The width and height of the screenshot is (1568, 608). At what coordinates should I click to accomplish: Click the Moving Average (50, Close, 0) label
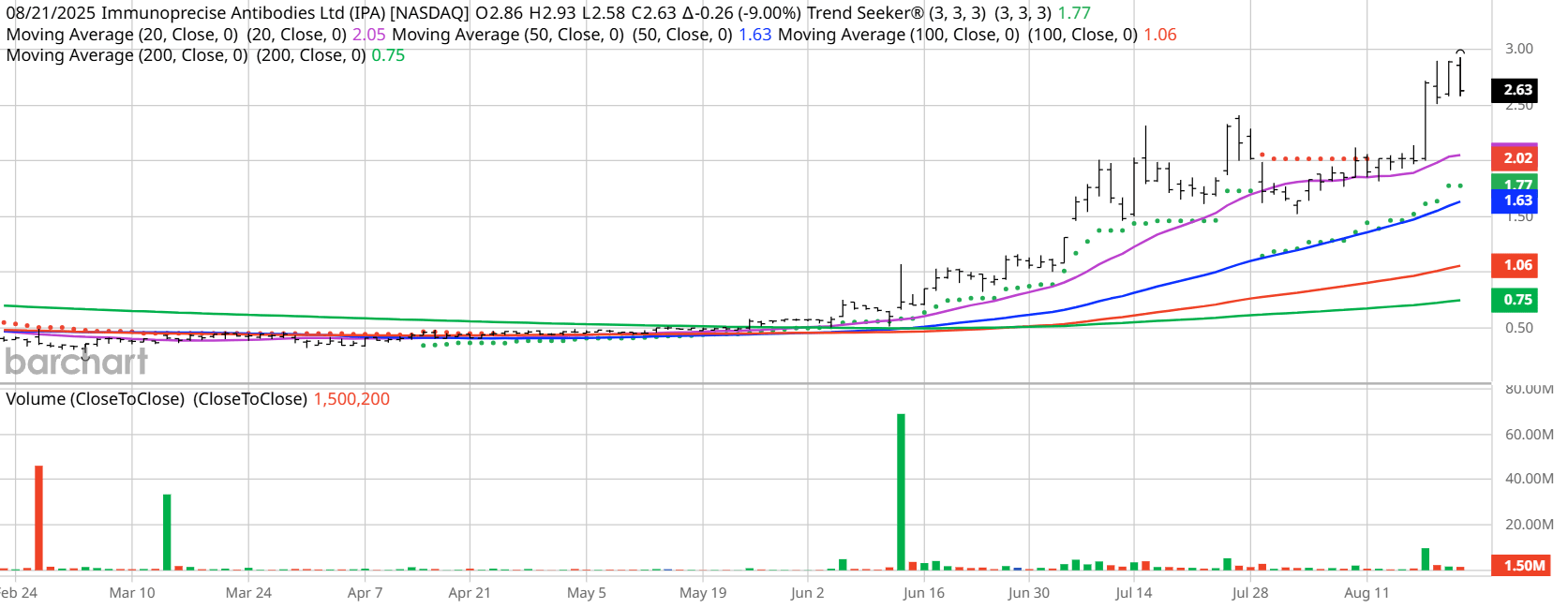tap(508, 35)
